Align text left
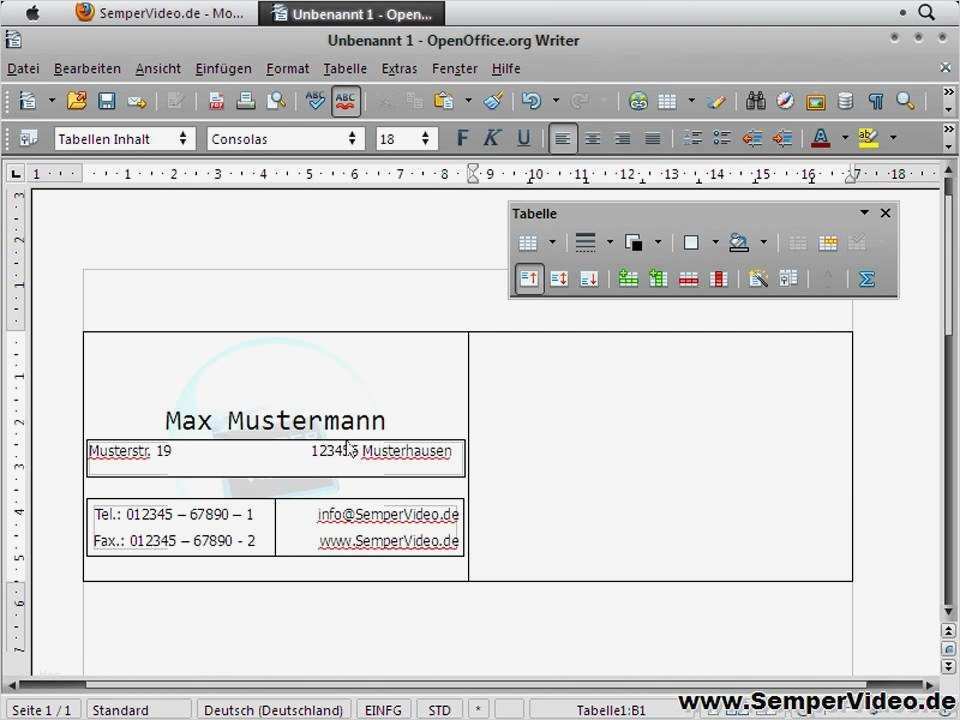This screenshot has height=720, width=960. (x=563, y=139)
